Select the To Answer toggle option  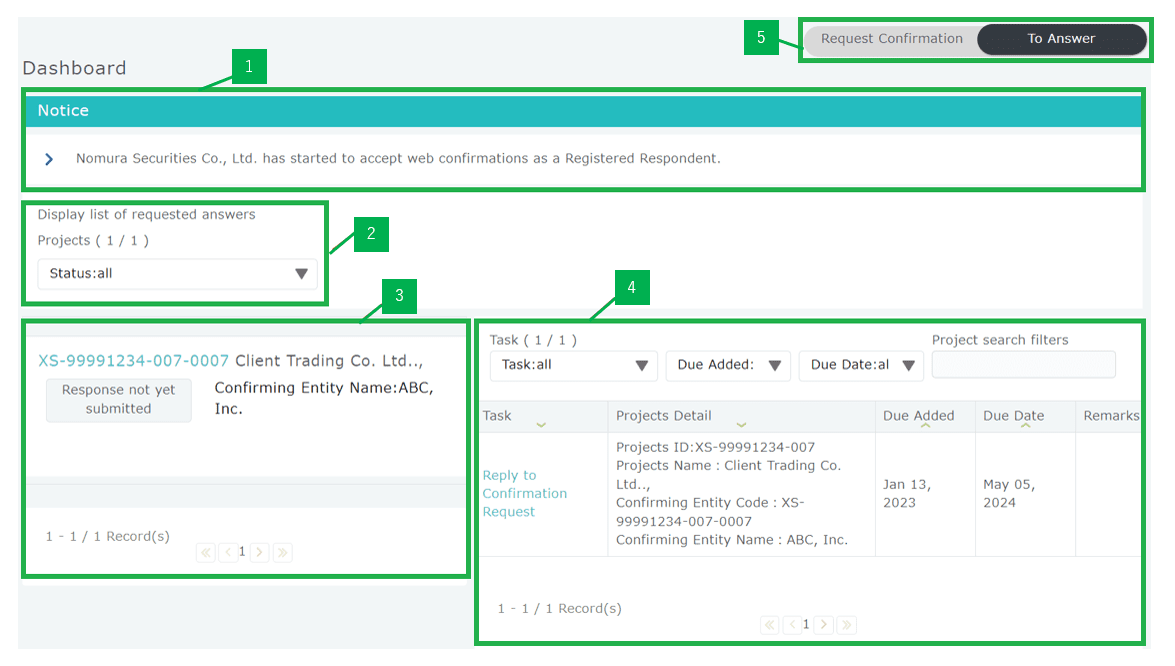1061,39
